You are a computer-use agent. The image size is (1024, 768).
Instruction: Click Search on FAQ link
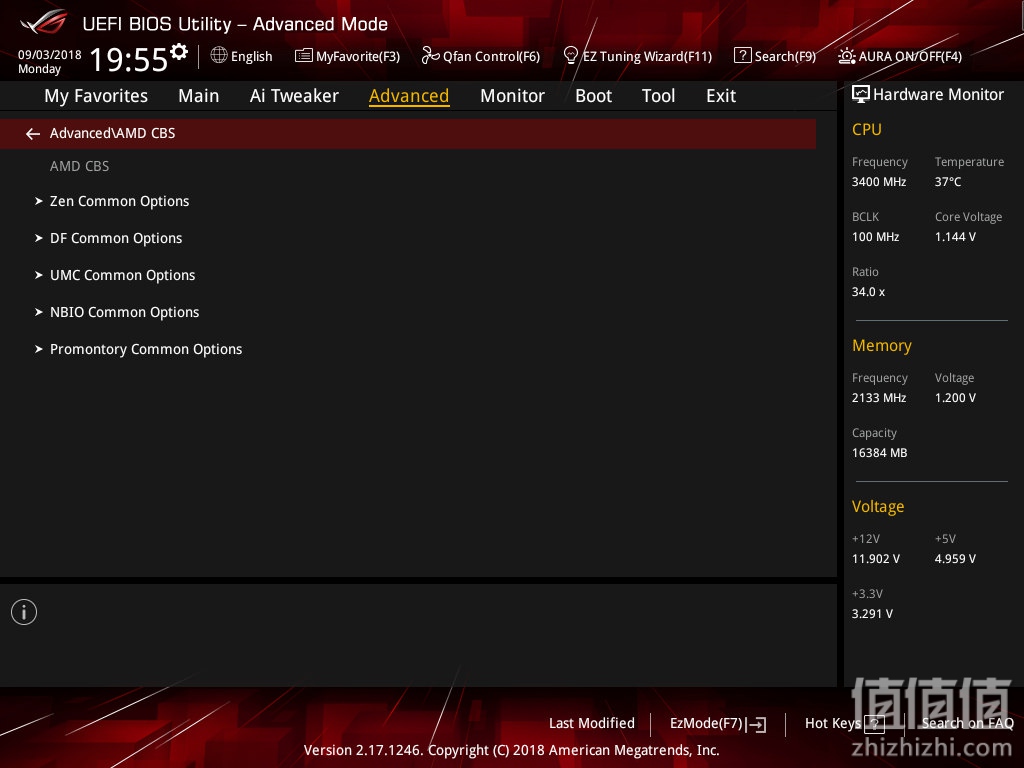(967, 723)
